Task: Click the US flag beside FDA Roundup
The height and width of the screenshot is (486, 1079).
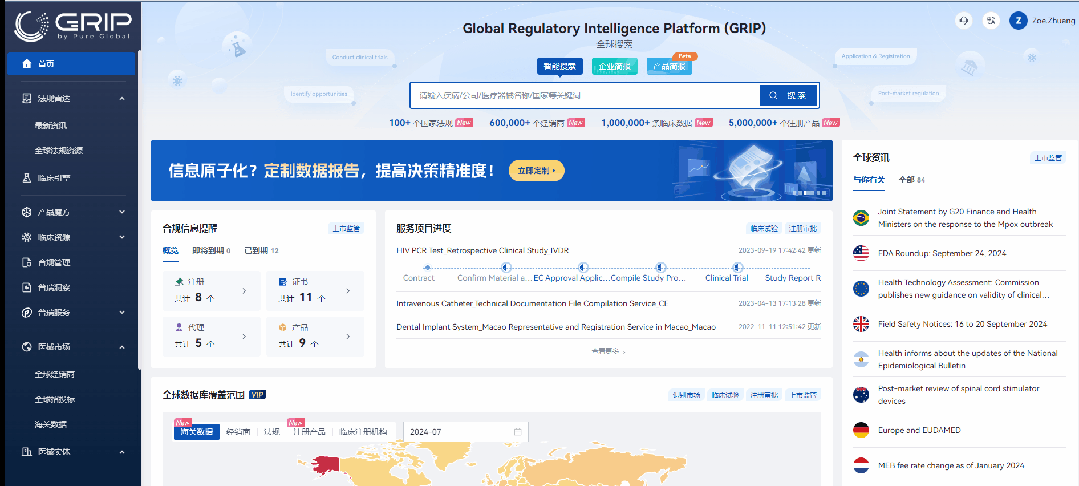Action: point(861,253)
